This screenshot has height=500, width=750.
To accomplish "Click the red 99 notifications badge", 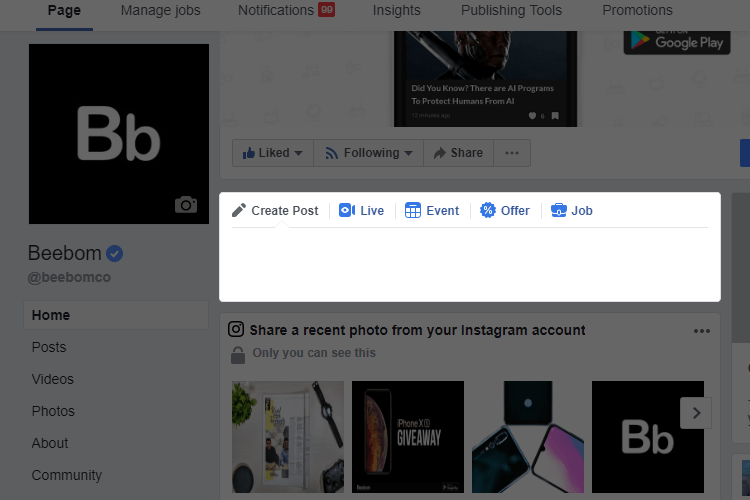I will pyautogui.click(x=327, y=10).
